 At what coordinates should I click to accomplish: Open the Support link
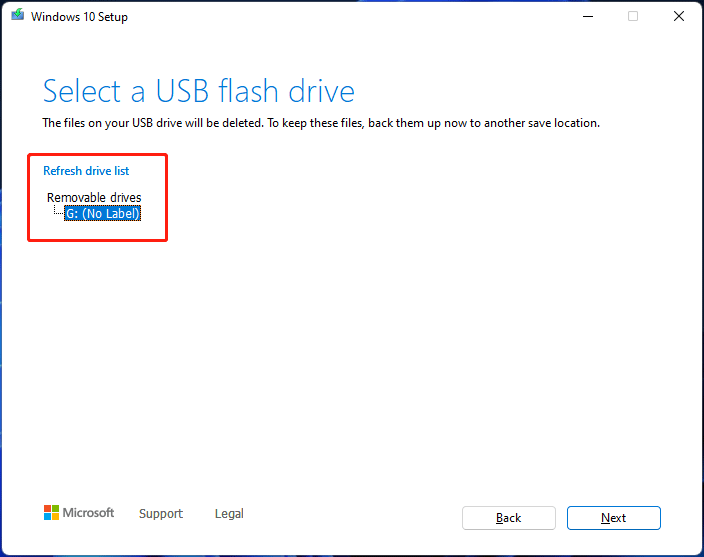(x=161, y=513)
